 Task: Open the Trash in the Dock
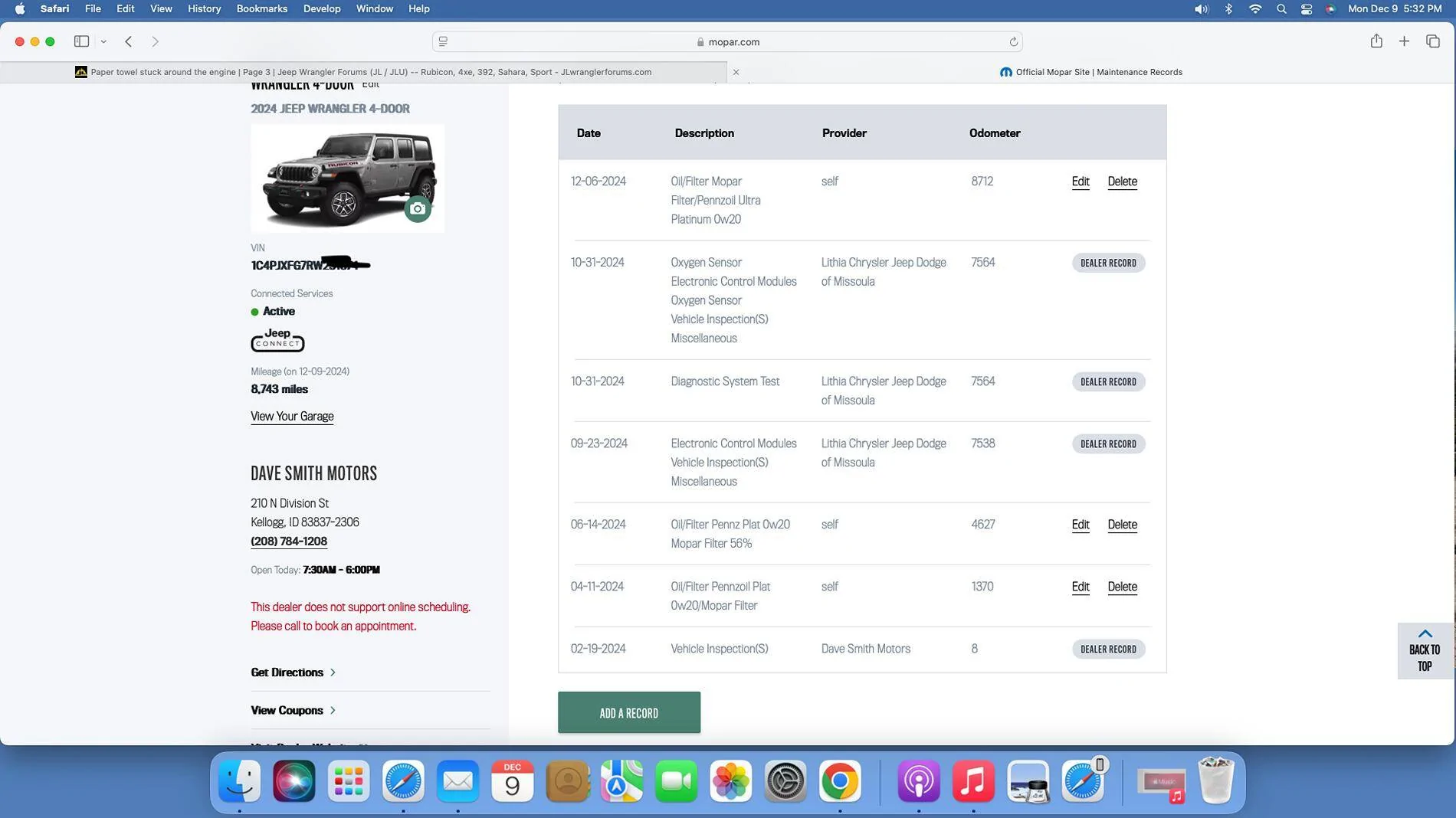[1216, 780]
